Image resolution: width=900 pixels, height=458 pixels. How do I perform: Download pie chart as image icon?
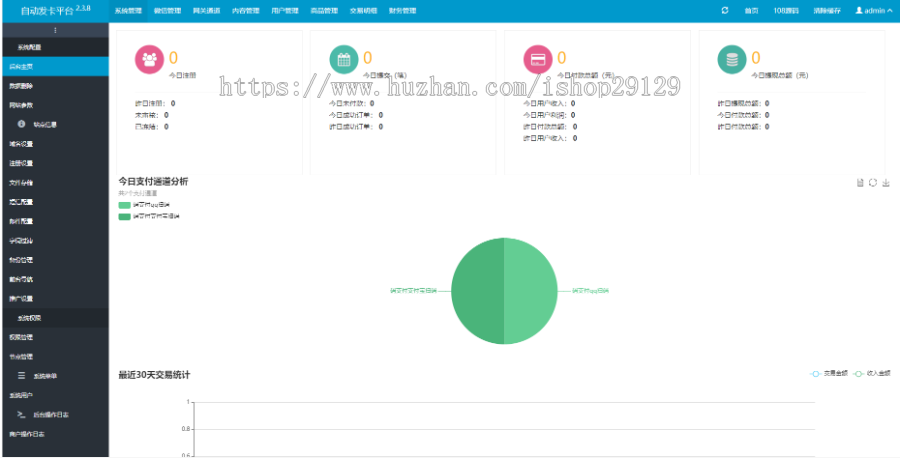(886, 183)
